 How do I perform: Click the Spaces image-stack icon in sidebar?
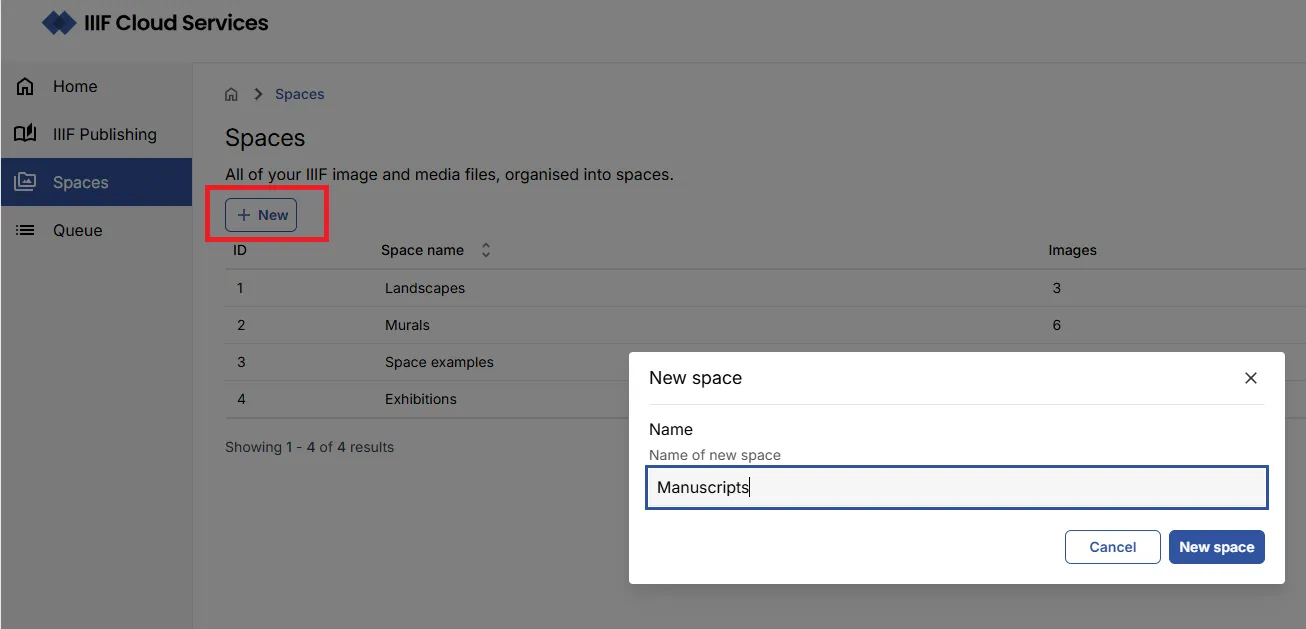point(24,182)
